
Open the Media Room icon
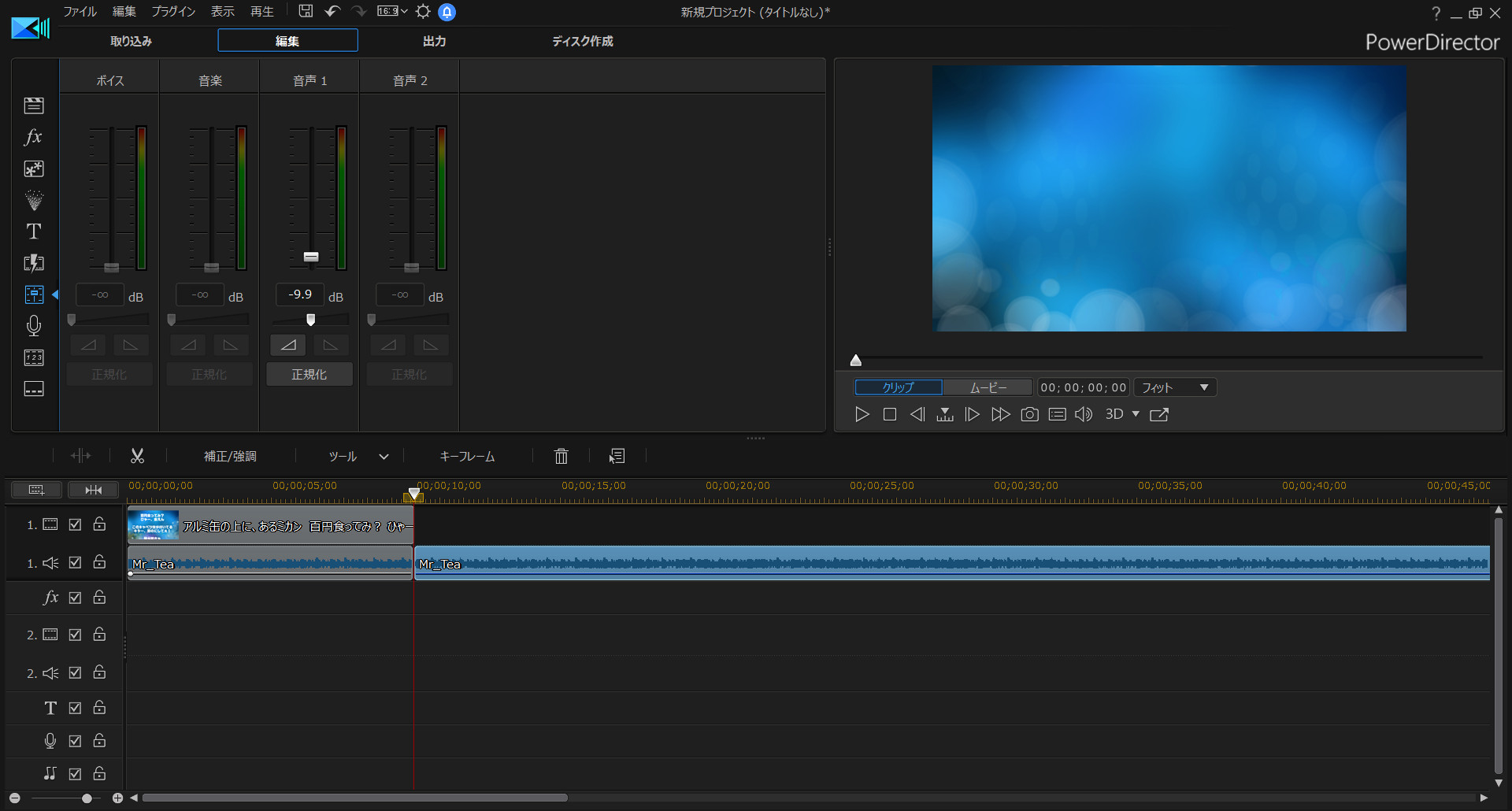(x=34, y=106)
